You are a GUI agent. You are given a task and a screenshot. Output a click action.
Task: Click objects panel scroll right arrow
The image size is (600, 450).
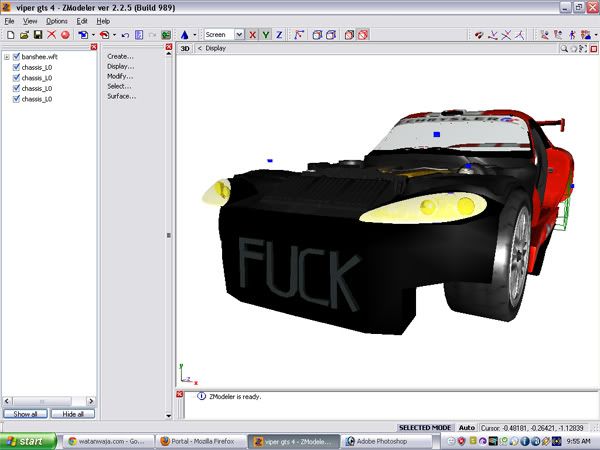pyautogui.click(x=91, y=401)
